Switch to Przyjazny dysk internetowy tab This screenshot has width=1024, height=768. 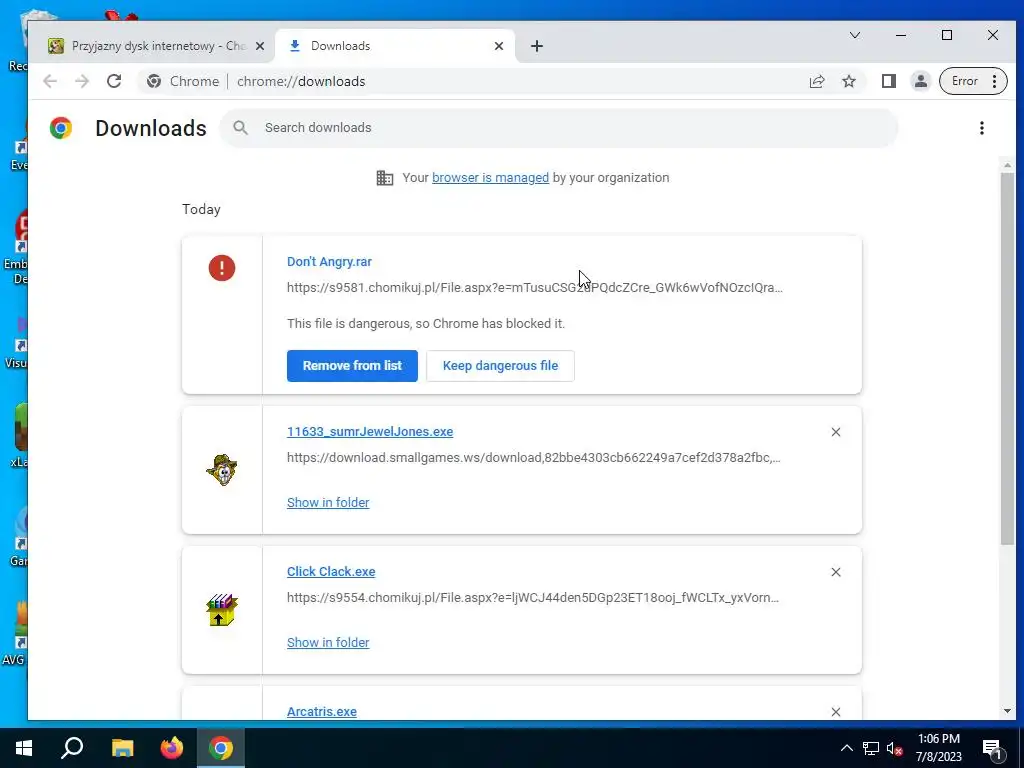point(157,46)
